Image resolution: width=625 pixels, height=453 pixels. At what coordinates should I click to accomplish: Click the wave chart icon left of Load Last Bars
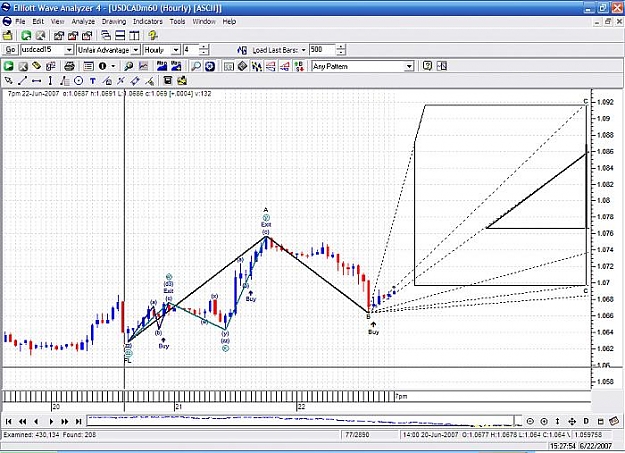click(x=242, y=50)
